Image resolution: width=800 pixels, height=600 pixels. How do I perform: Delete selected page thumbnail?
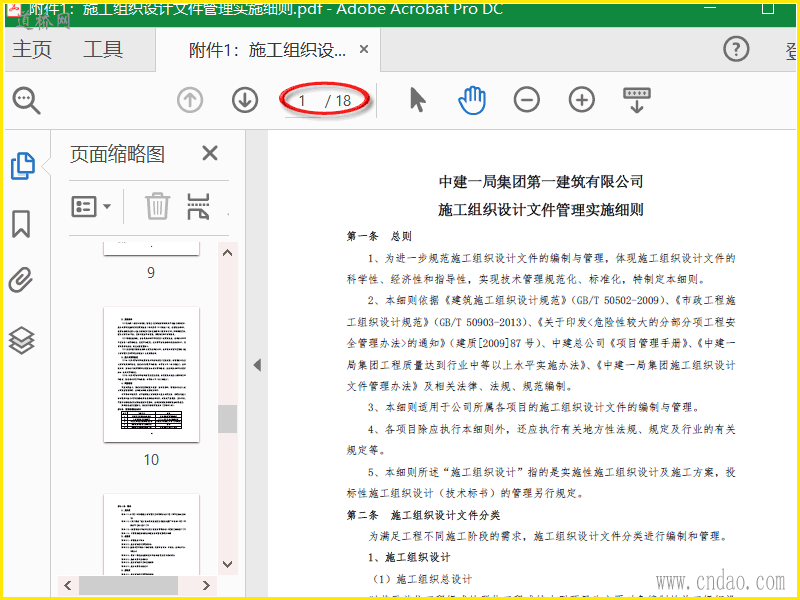pyautogui.click(x=157, y=206)
